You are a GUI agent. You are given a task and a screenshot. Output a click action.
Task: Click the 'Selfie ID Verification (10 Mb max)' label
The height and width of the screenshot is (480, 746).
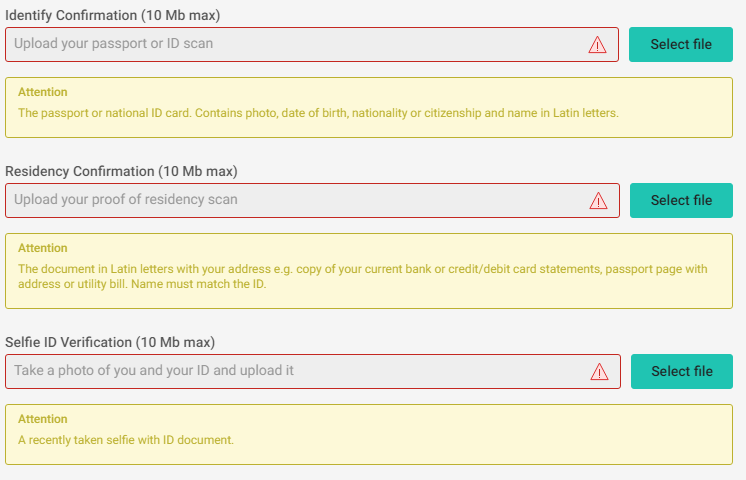coord(110,342)
